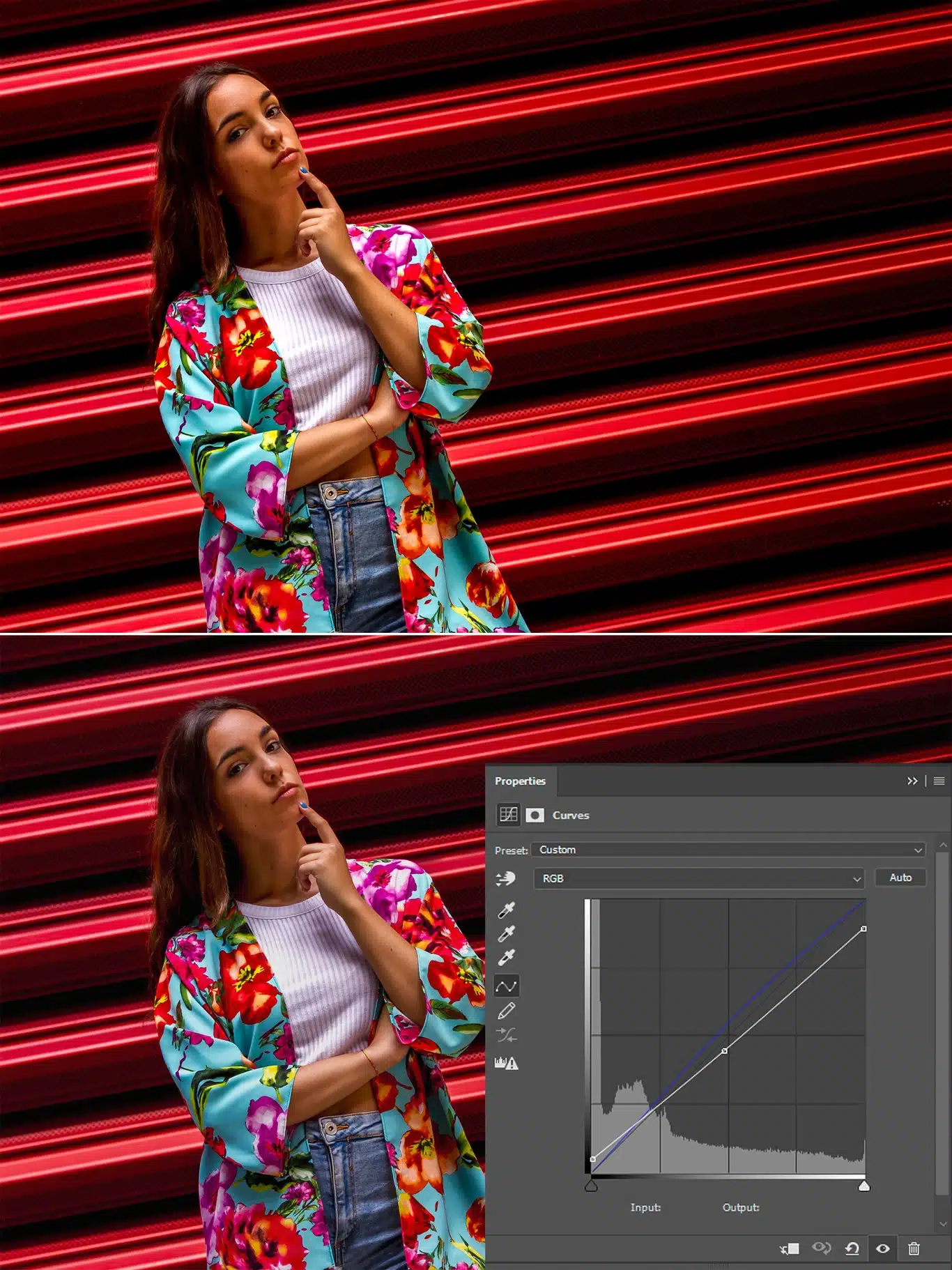
Task: Reset adjustment to defaults icon
Action: pos(852,1248)
